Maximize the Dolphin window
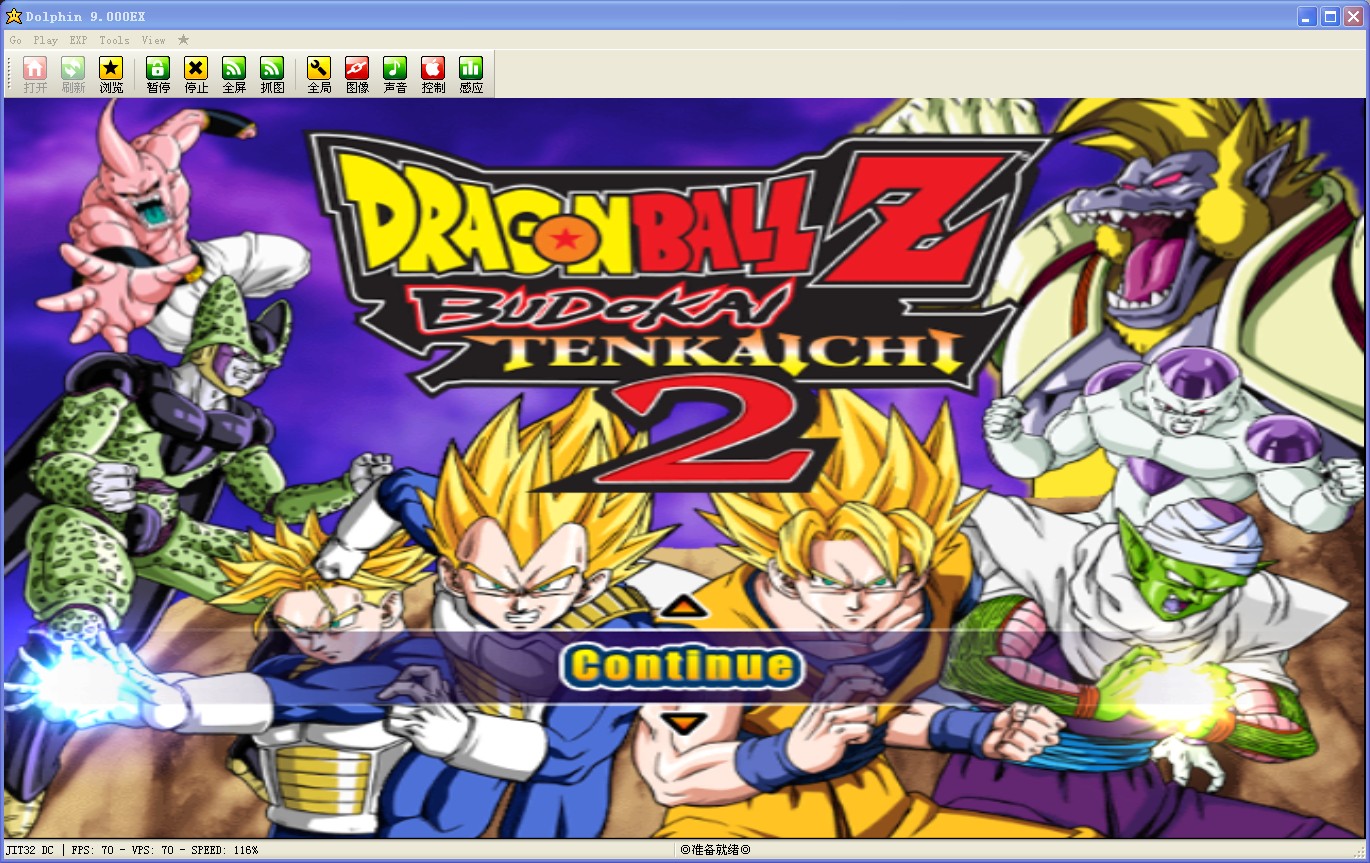 click(x=1331, y=16)
